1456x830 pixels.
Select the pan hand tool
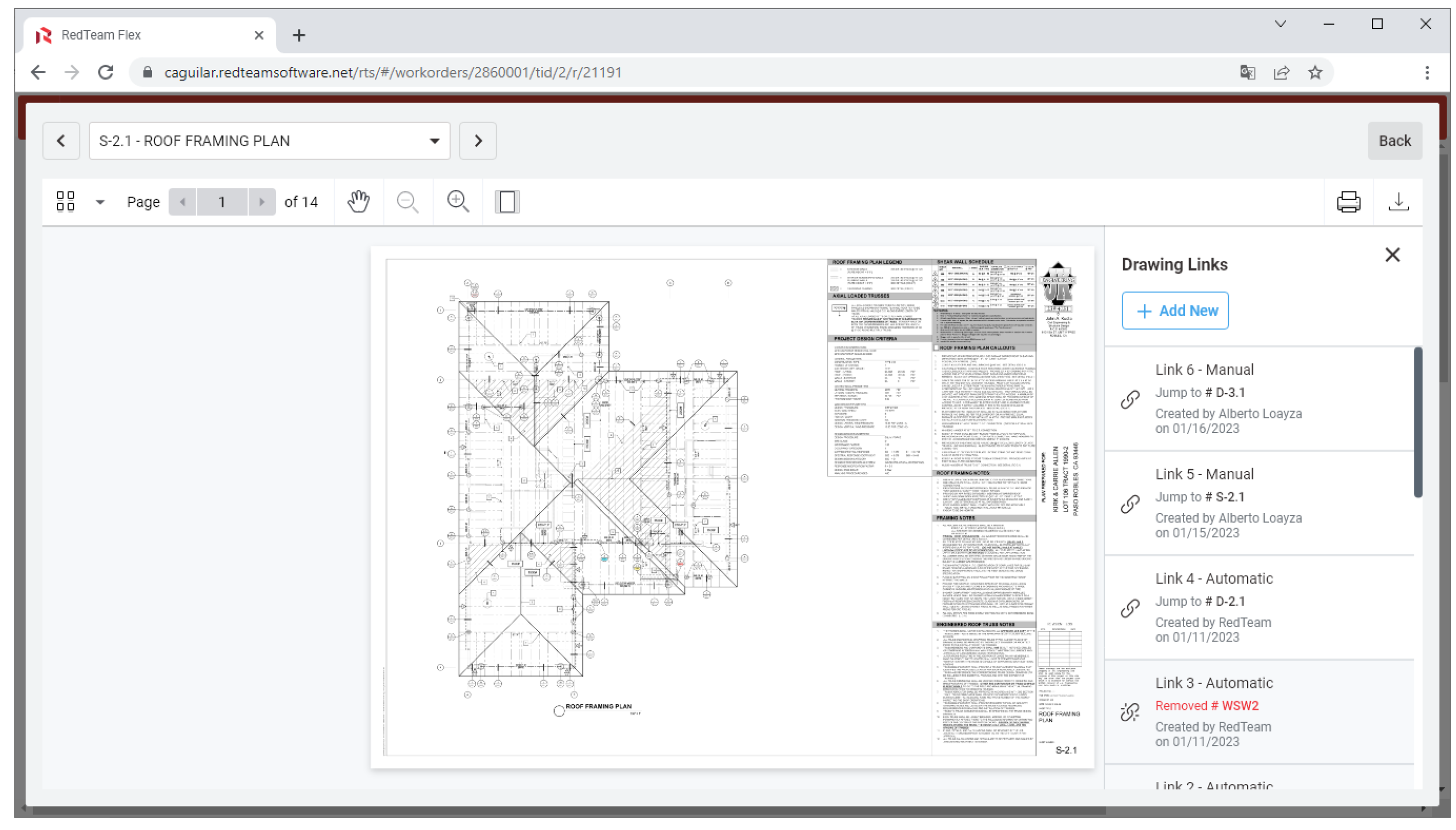[x=358, y=202]
